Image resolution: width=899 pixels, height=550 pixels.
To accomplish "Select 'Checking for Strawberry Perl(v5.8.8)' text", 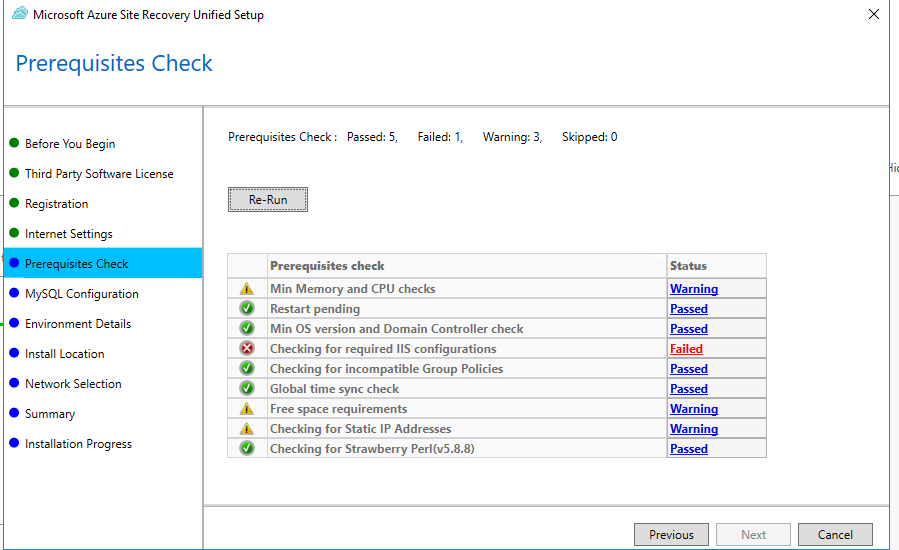I will pyautogui.click(x=372, y=449).
